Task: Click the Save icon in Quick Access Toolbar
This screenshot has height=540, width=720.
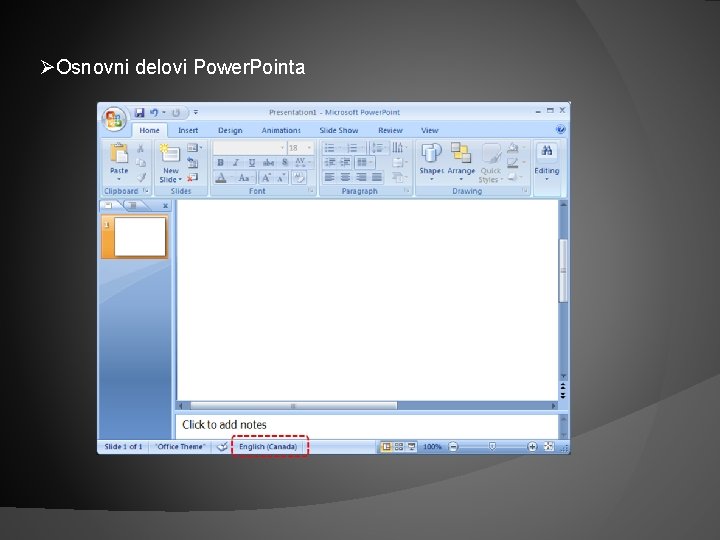Action: [x=140, y=112]
